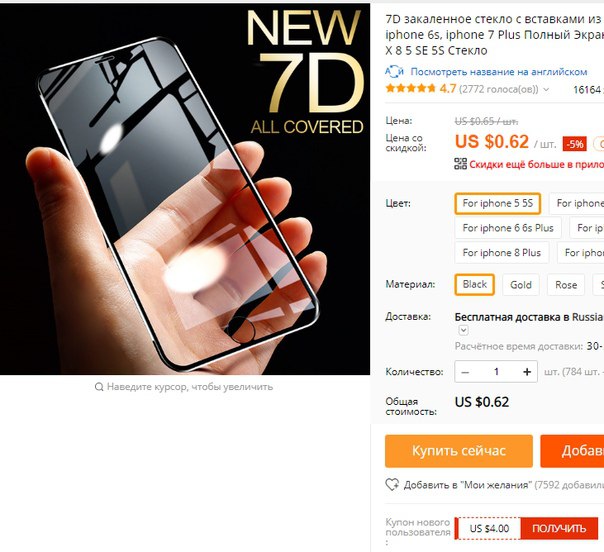
Task: Pick the Gold material swatch
Action: pos(521,285)
